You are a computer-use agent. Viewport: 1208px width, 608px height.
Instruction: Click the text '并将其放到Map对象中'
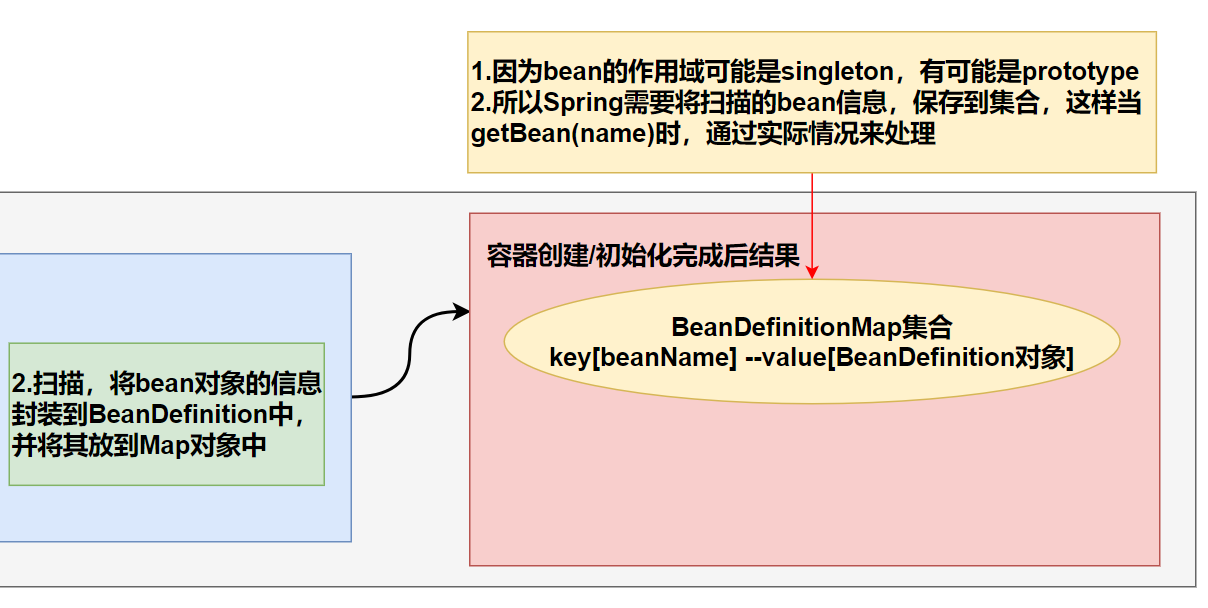pyautogui.click(x=139, y=446)
